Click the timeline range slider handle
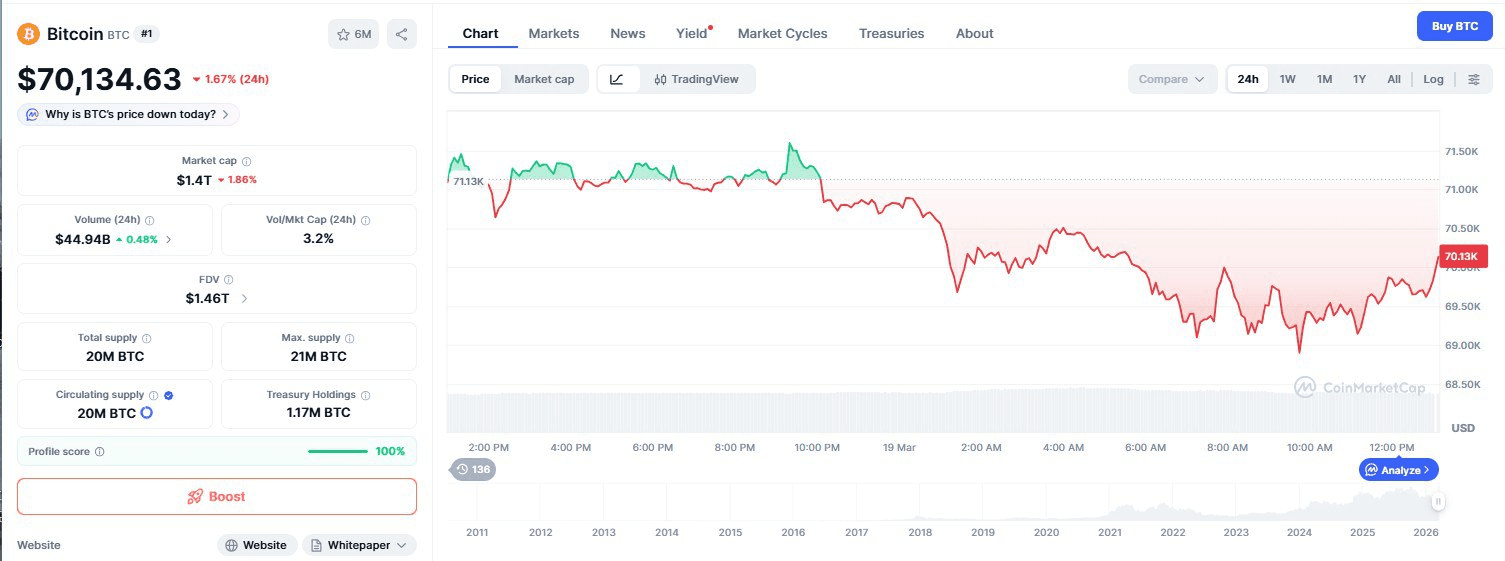 pos(1437,502)
